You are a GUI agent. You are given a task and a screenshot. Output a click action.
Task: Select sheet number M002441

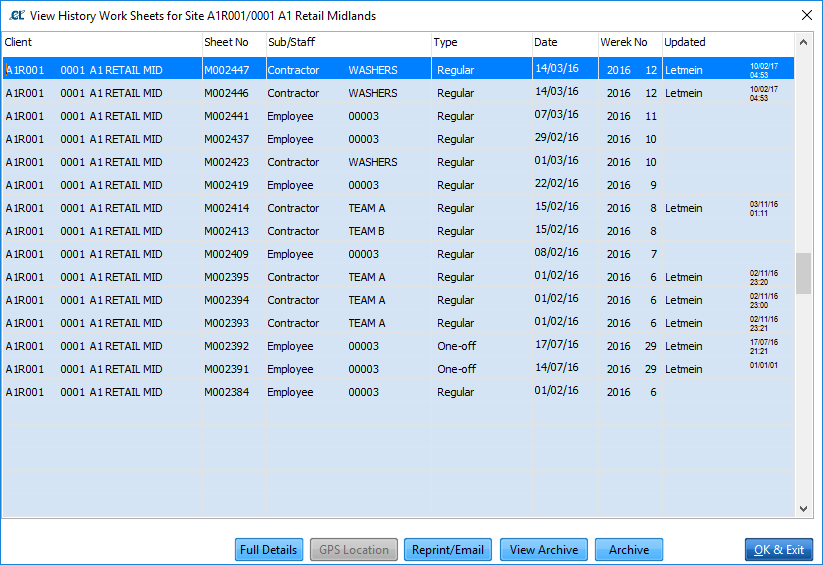point(227,116)
